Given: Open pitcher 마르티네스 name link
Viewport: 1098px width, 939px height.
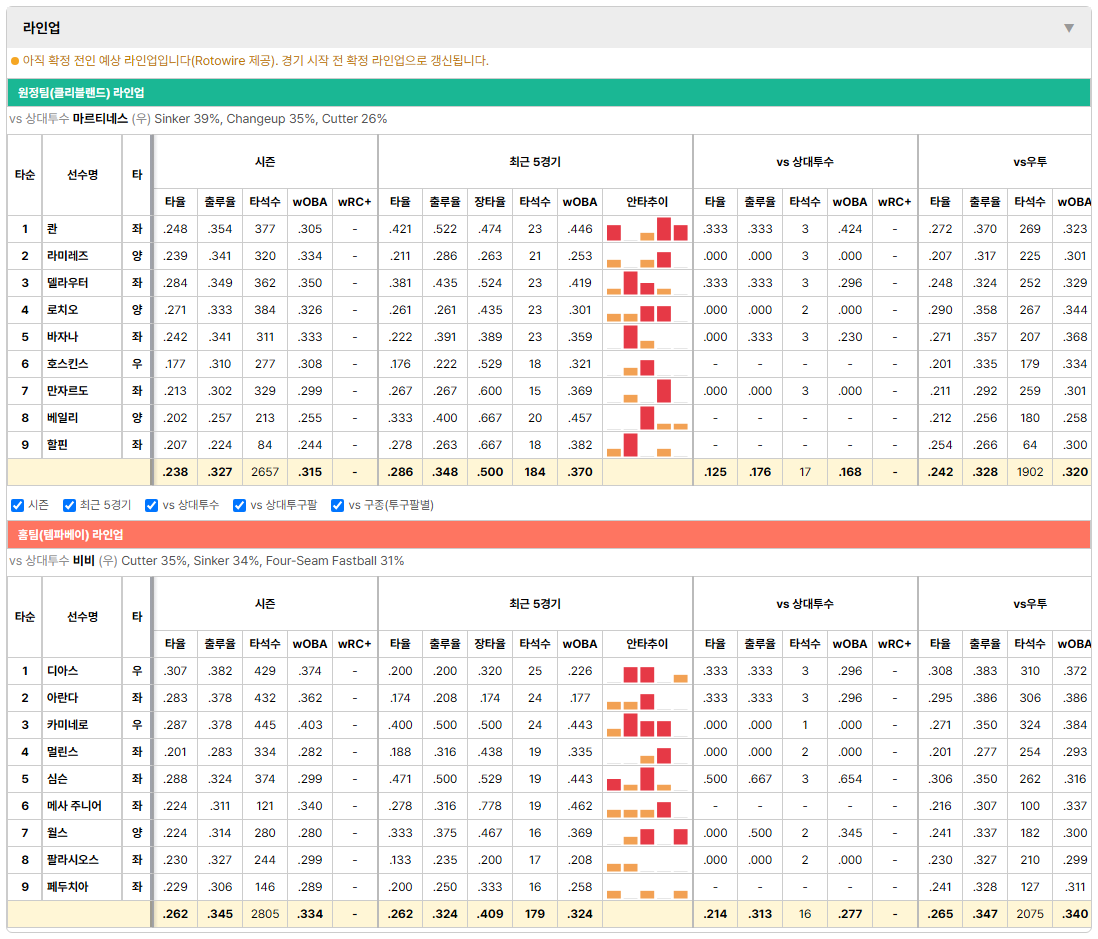Looking at the screenshot, I should (100, 119).
